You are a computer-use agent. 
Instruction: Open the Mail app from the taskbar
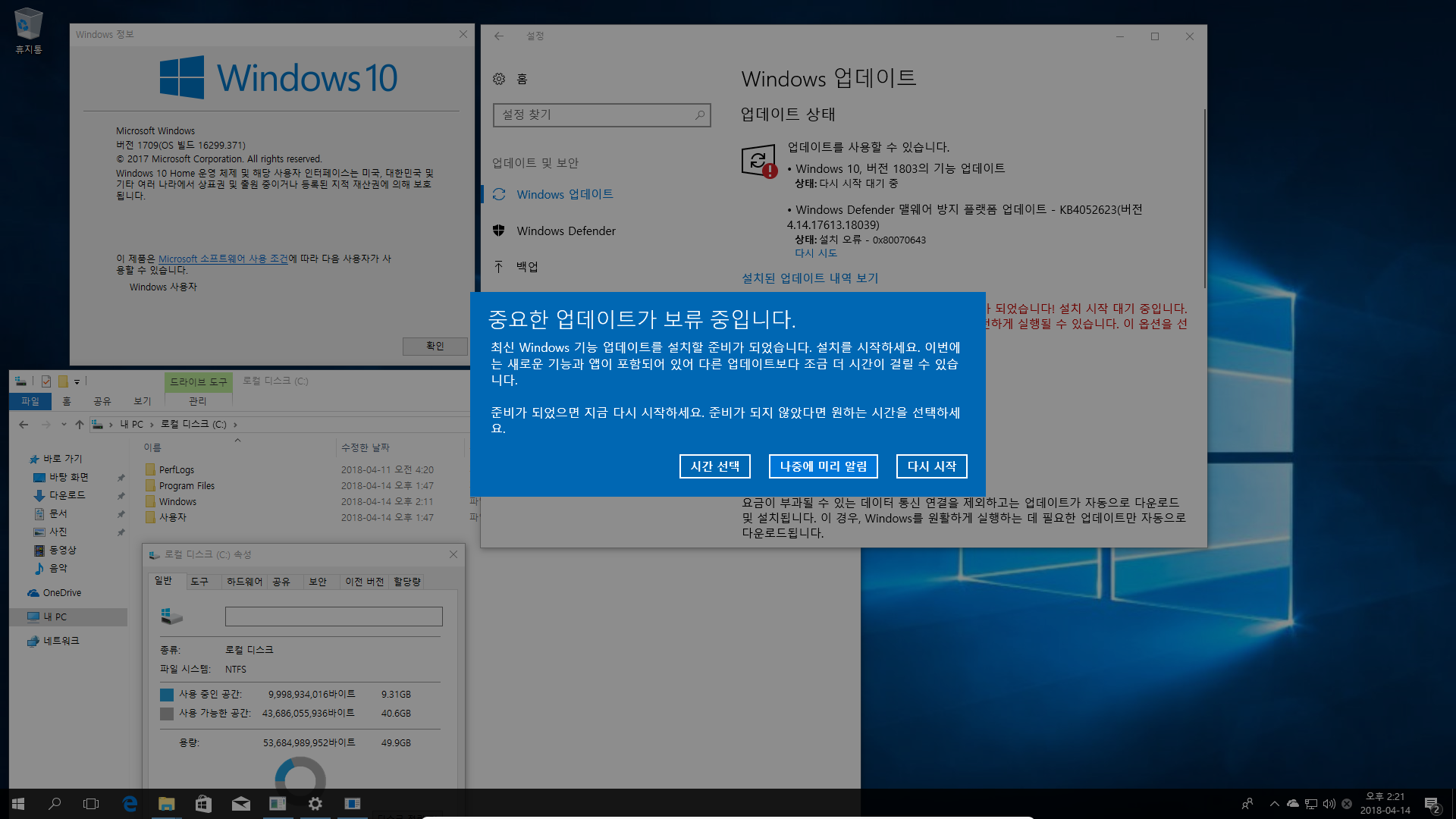point(241,804)
